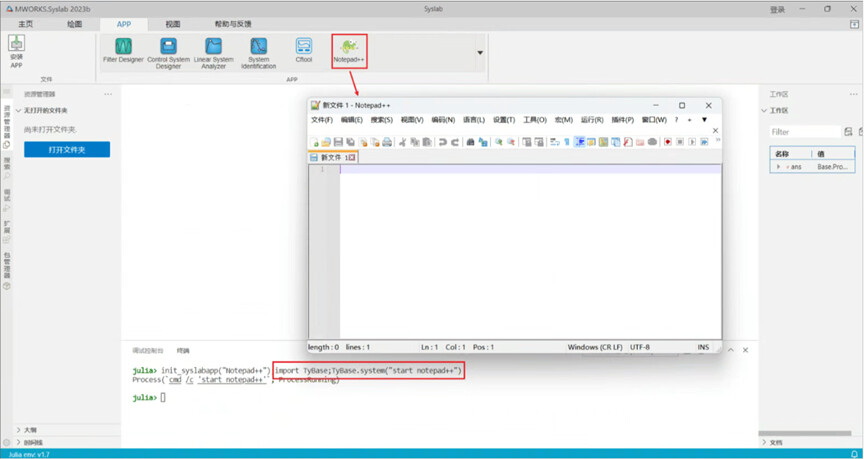The image size is (864, 459).
Task: Click the 安装APP install icon
Action: point(17,51)
